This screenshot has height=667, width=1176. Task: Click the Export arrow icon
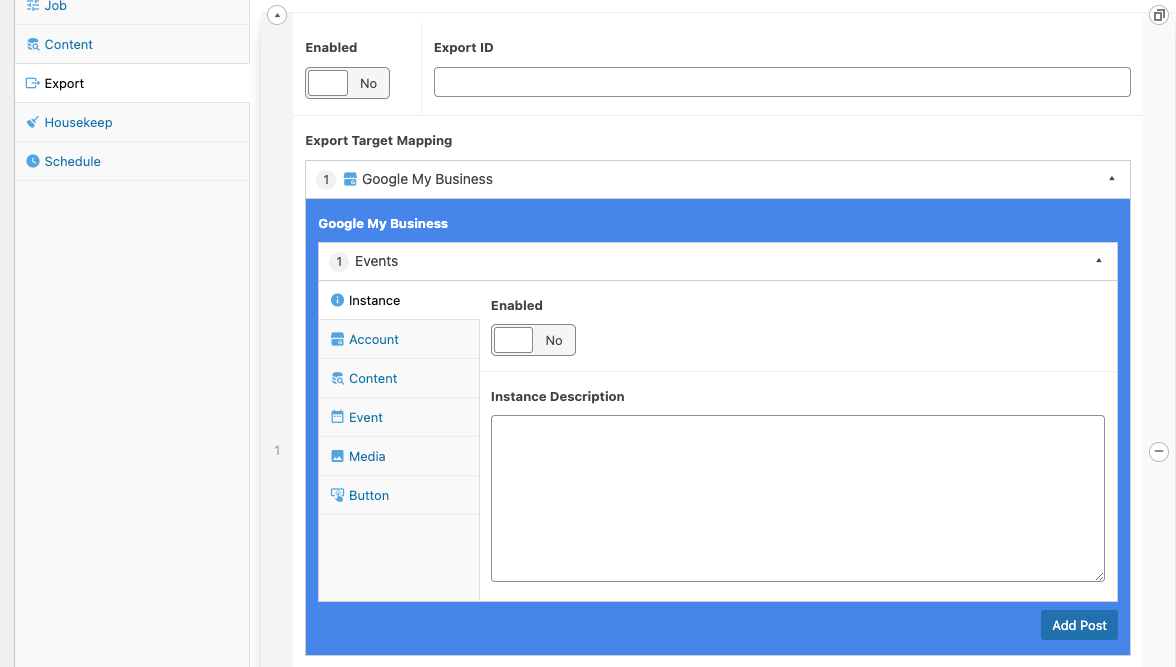click(33, 83)
